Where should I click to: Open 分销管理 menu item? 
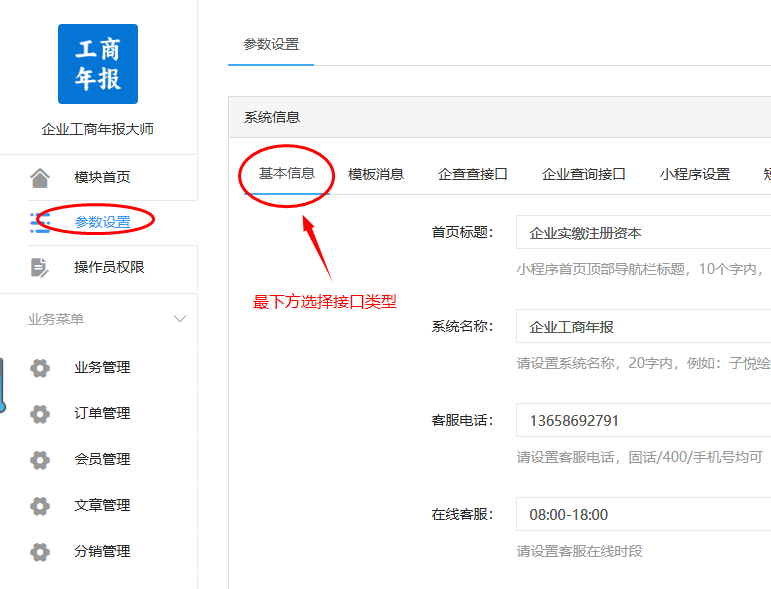pyautogui.click(x=102, y=551)
